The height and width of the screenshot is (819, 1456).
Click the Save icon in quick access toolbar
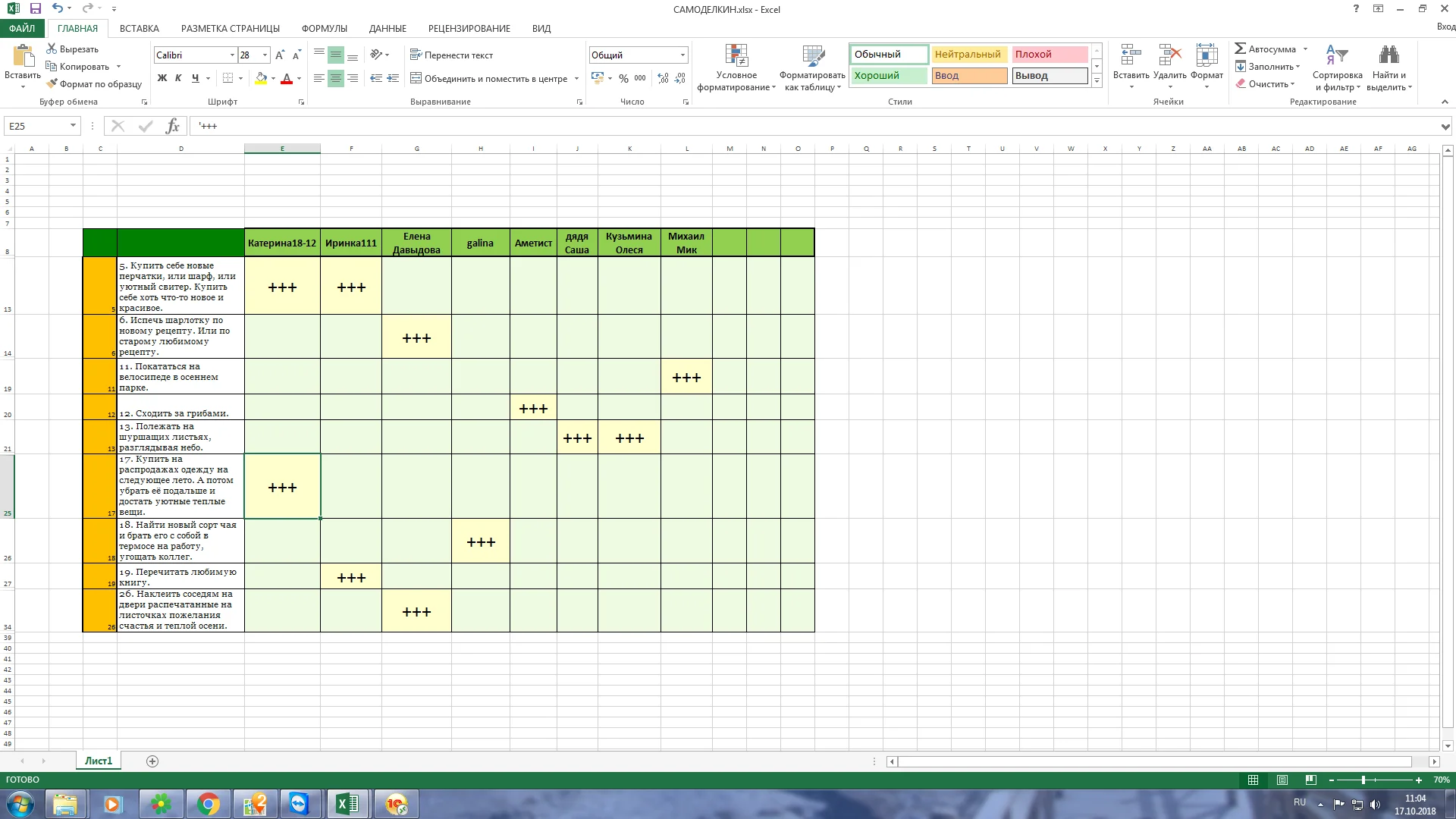click(35, 9)
